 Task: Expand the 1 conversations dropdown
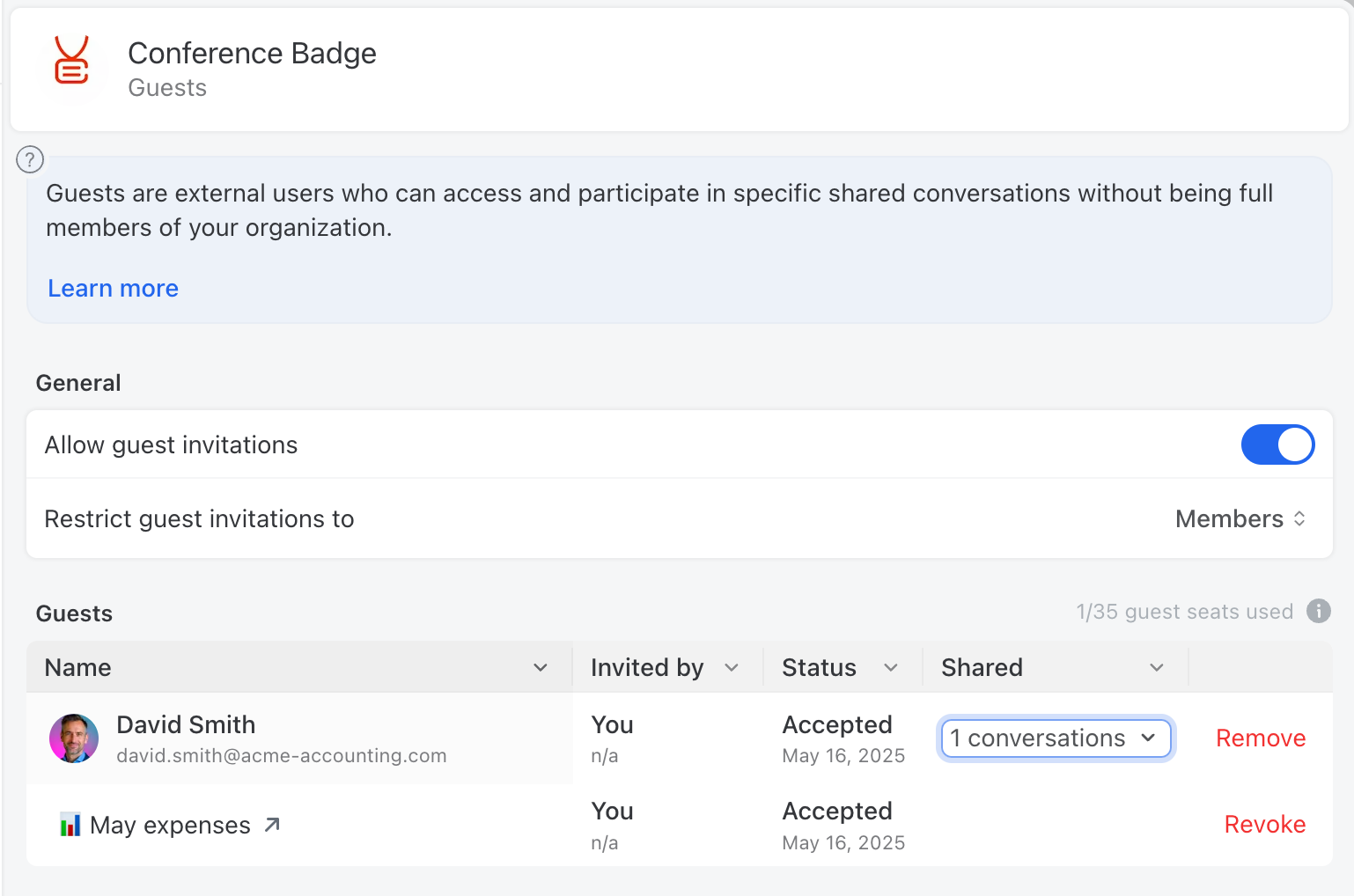(1056, 738)
